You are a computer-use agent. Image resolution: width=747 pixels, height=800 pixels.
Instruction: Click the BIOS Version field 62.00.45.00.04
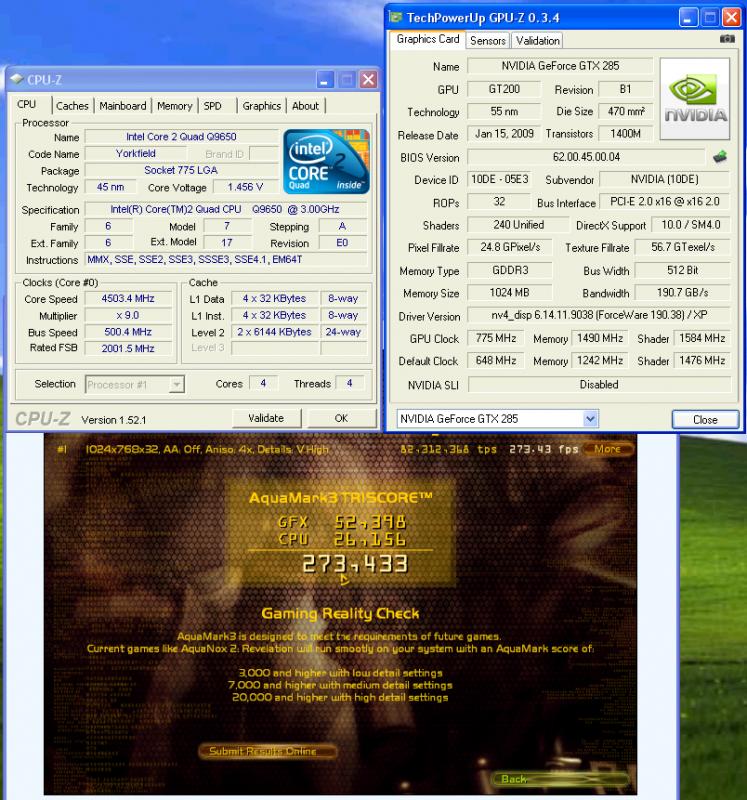586,157
